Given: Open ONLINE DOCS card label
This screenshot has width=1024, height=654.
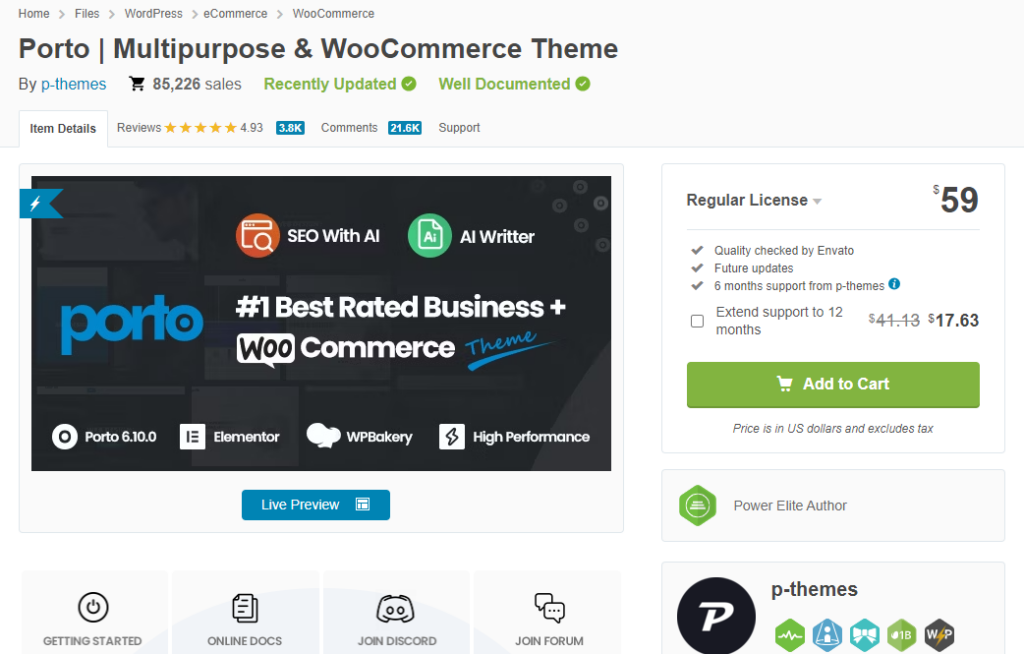Looking at the screenshot, I should 245,641.
